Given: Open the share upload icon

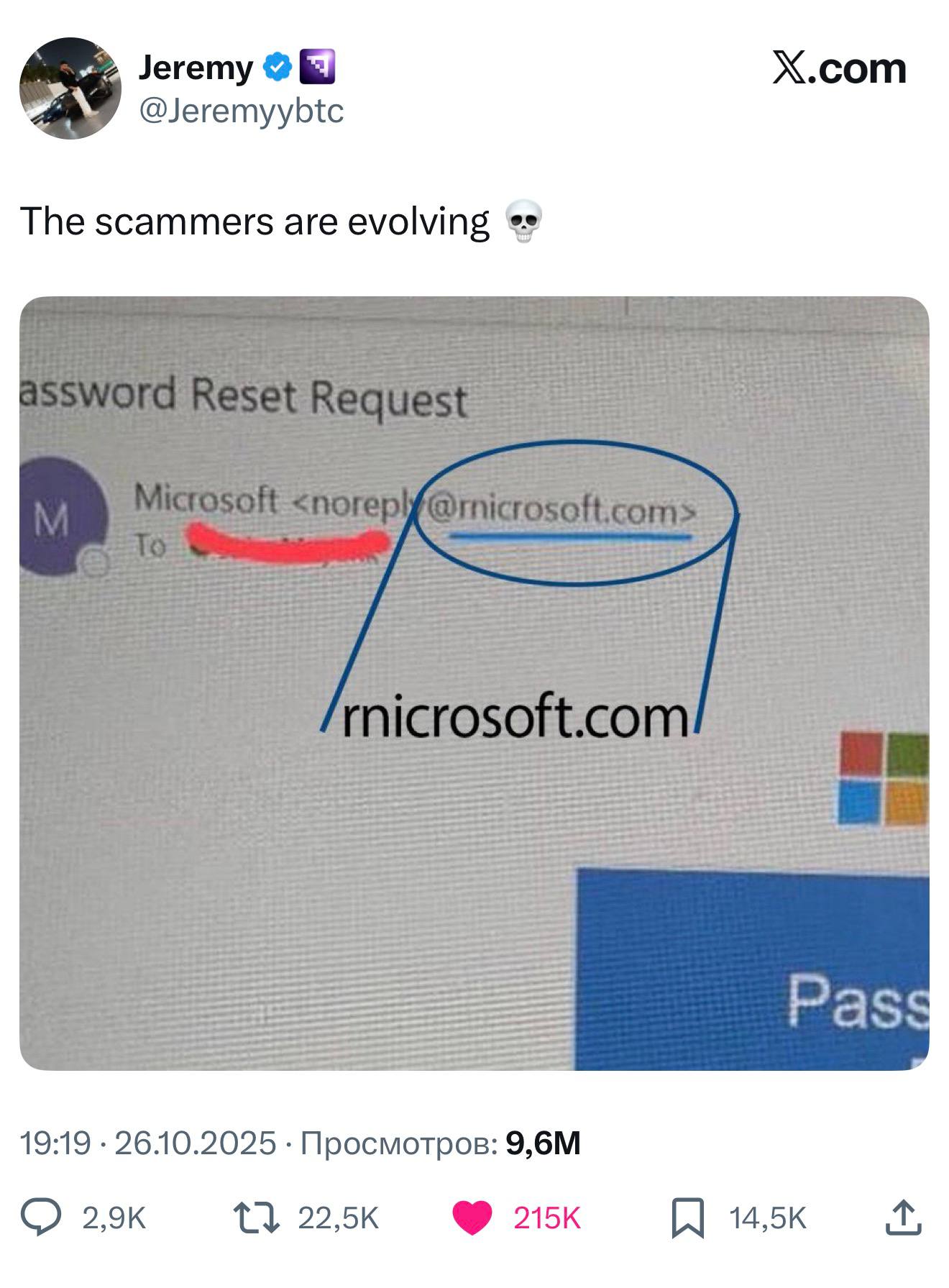Looking at the screenshot, I should click(x=904, y=1217).
